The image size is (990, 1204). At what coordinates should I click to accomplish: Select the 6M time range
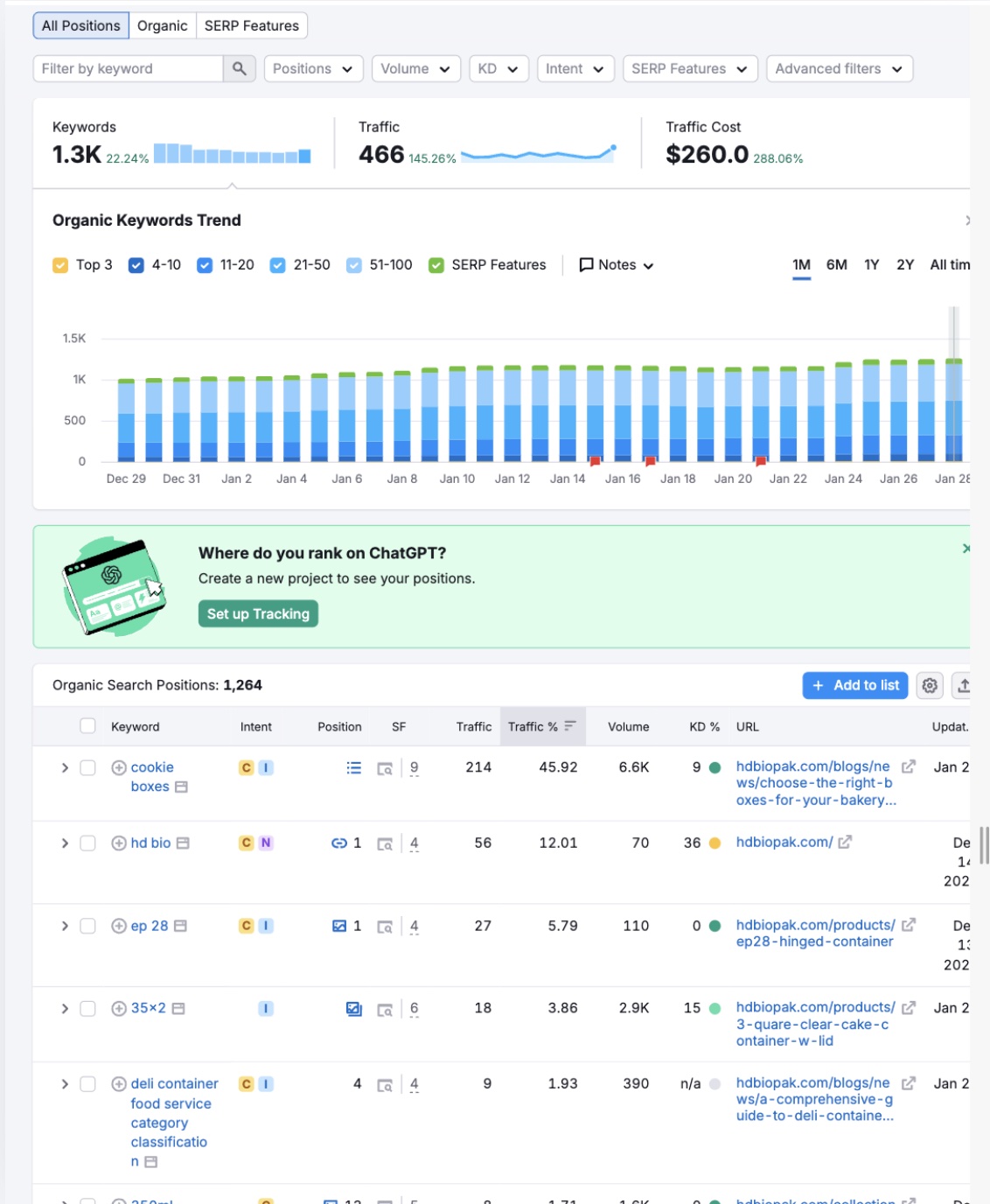click(x=835, y=264)
